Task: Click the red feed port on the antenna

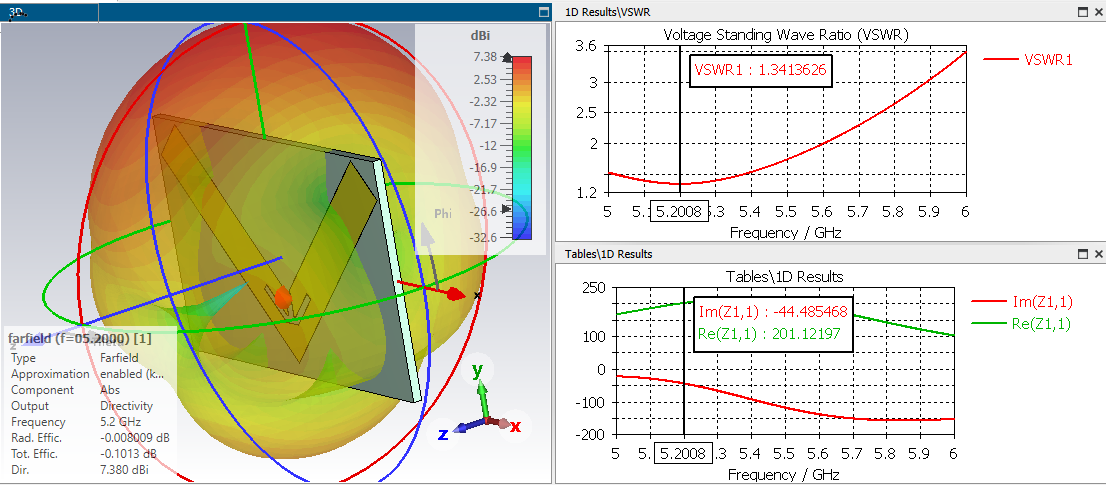Action: [282, 297]
